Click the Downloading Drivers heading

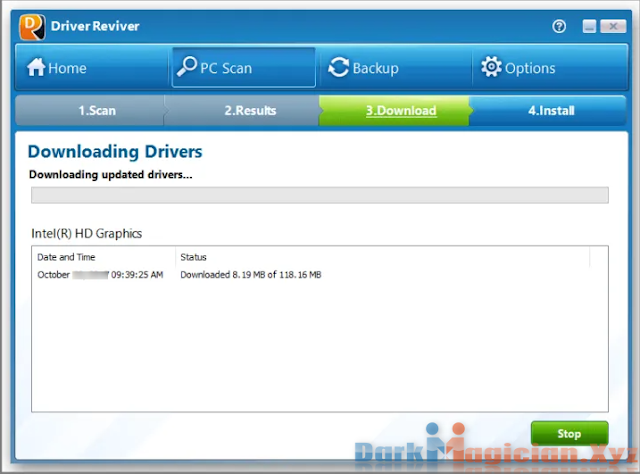click(115, 151)
